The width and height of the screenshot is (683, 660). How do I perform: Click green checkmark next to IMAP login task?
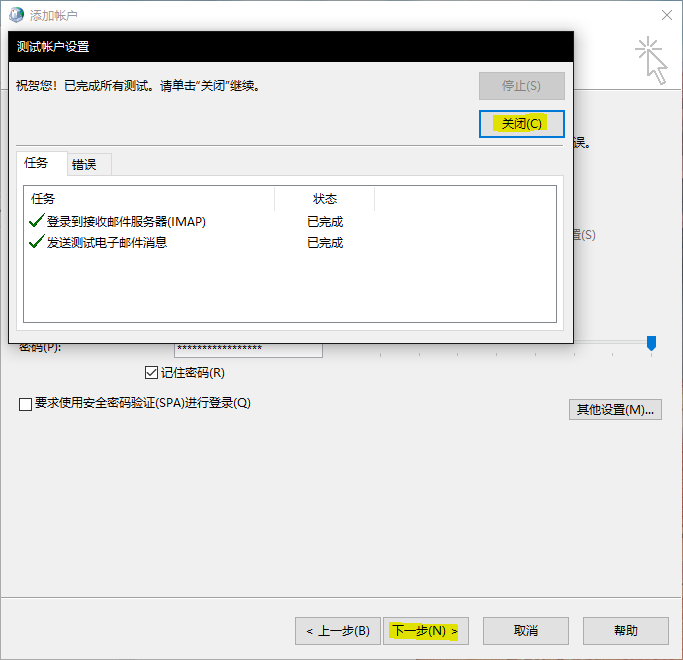(x=36, y=221)
